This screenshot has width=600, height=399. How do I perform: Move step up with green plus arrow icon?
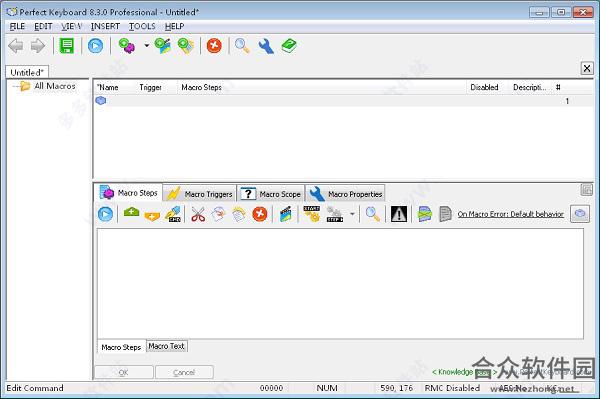pos(131,212)
